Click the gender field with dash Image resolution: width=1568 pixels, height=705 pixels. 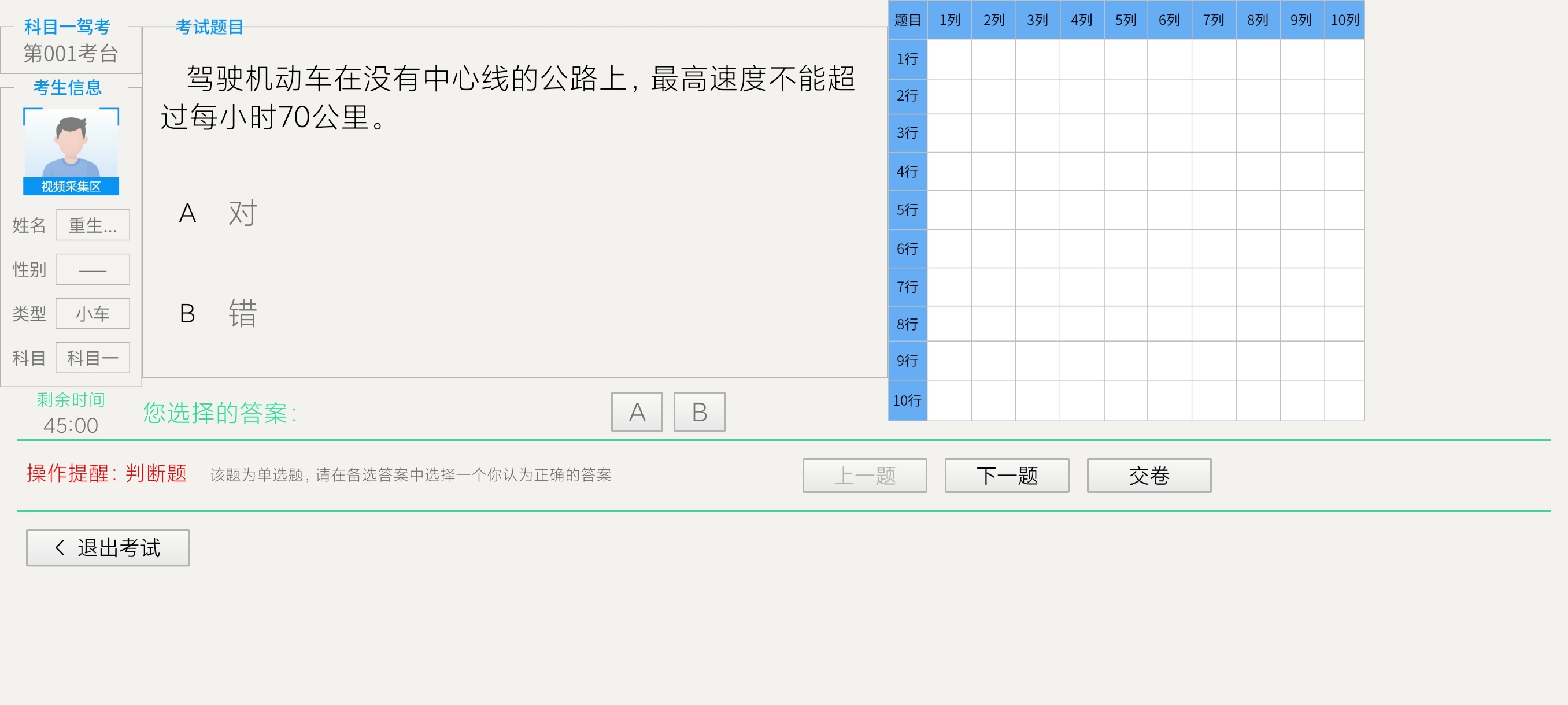93,269
